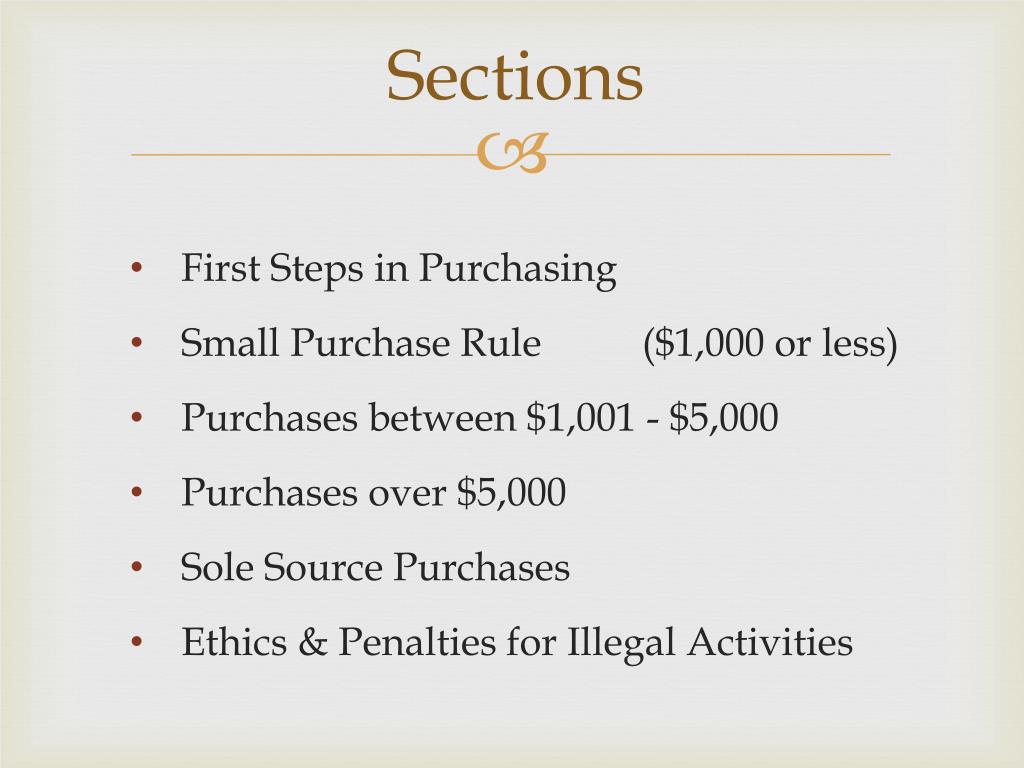Click the bullet beside Purchases between $1,001 - $5,000
Screen dimensions: 1024x768
click(x=136, y=417)
